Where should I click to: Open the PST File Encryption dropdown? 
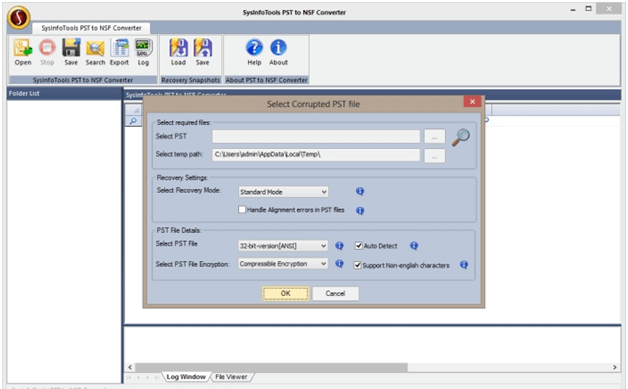(x=283, y=264)
